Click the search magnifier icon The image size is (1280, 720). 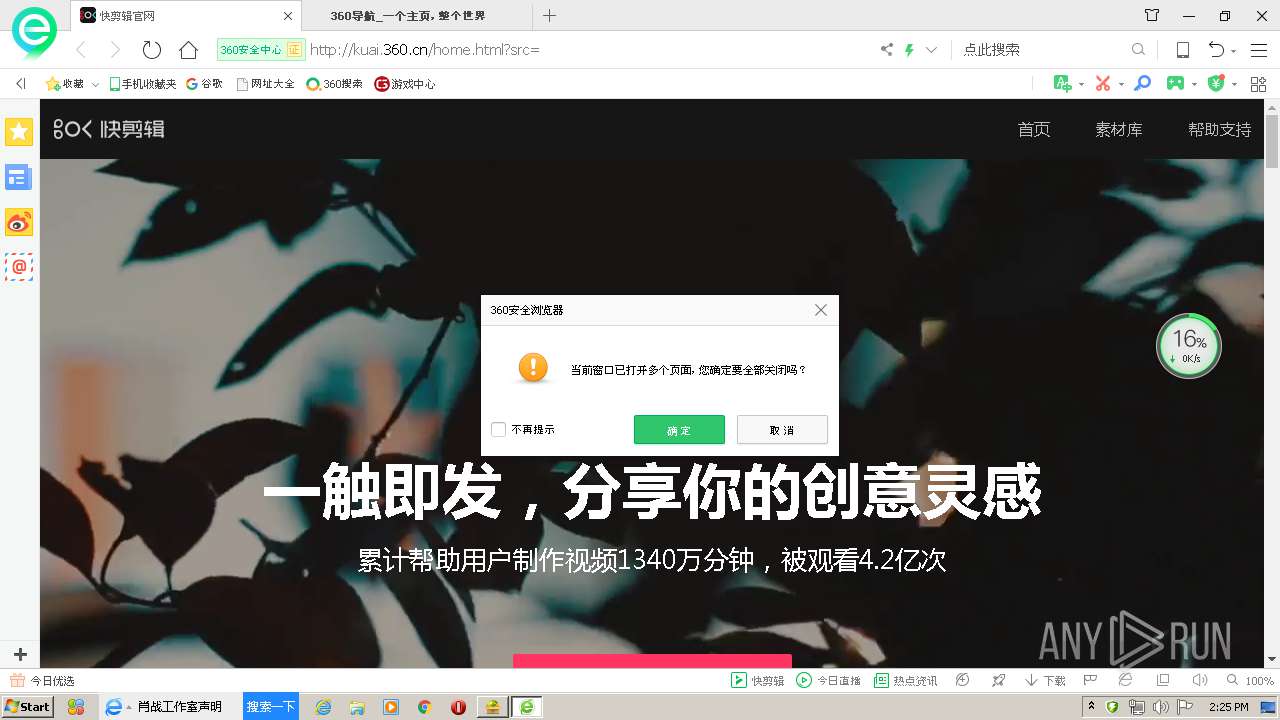tap(1138, 49)
